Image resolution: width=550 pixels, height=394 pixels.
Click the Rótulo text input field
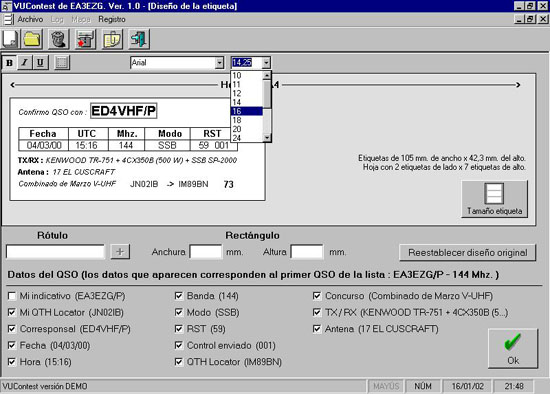pos(55,252)
